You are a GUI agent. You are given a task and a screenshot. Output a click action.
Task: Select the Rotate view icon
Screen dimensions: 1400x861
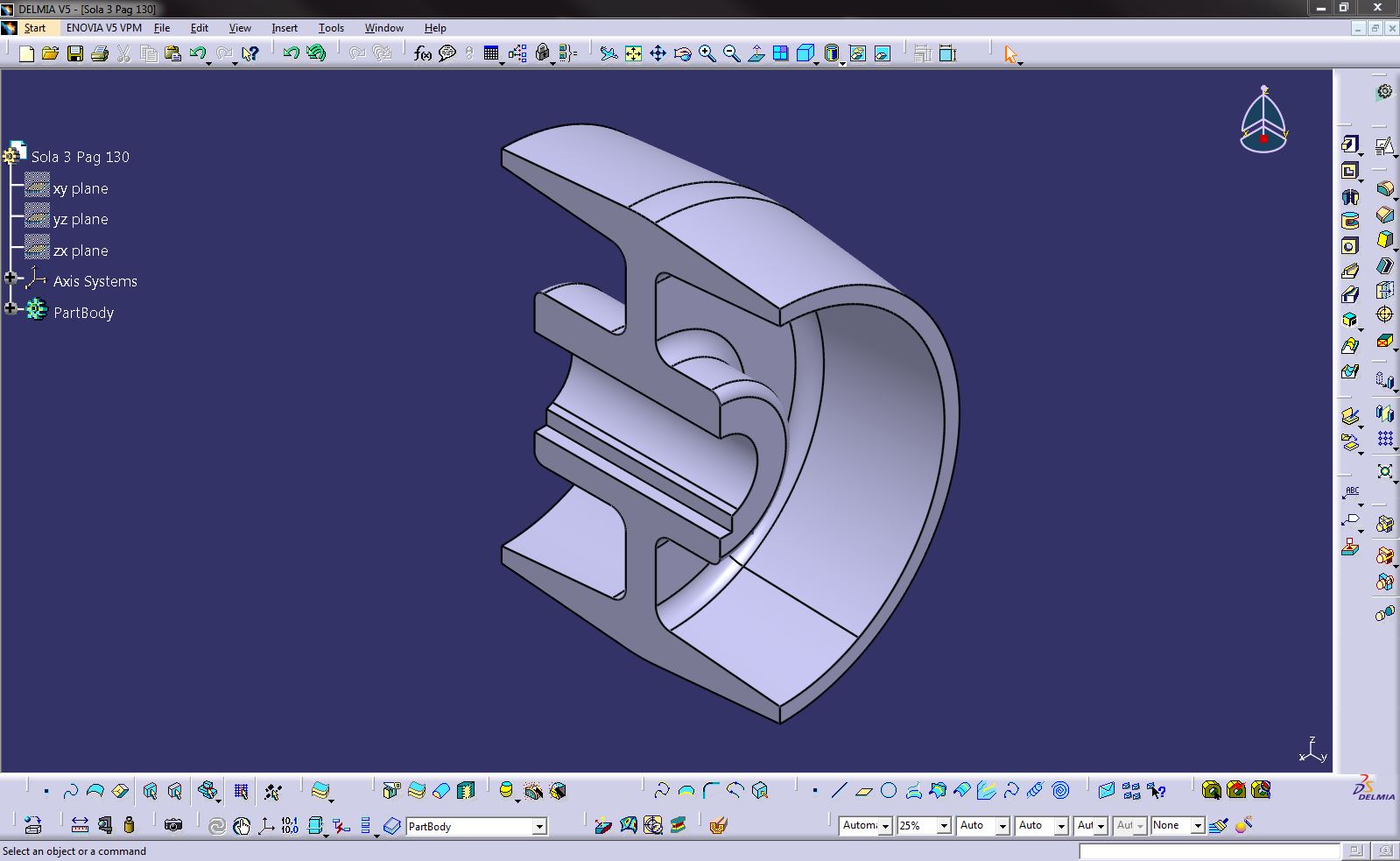click(x=682, y=53)
